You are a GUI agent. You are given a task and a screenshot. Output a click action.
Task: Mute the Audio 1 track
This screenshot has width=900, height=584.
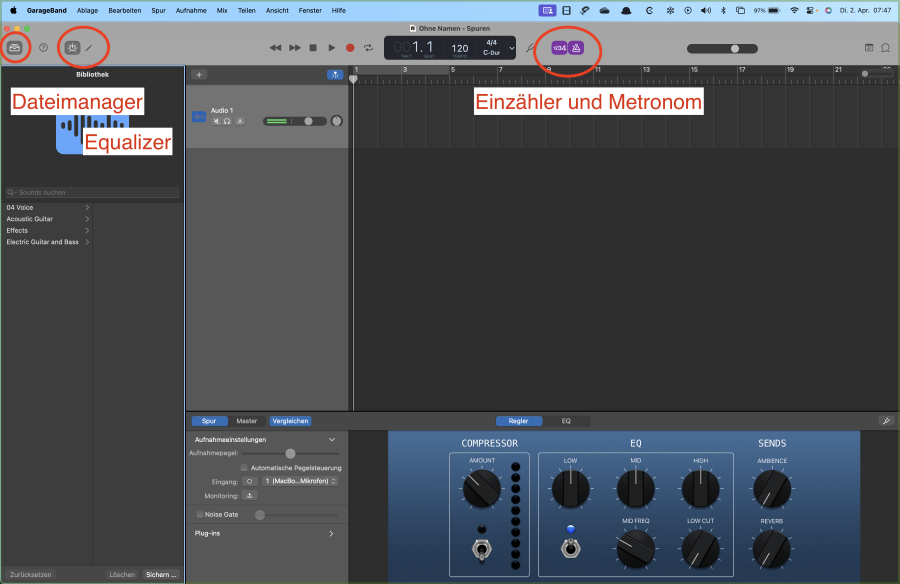pyautogui.click(x=216, y=121)
